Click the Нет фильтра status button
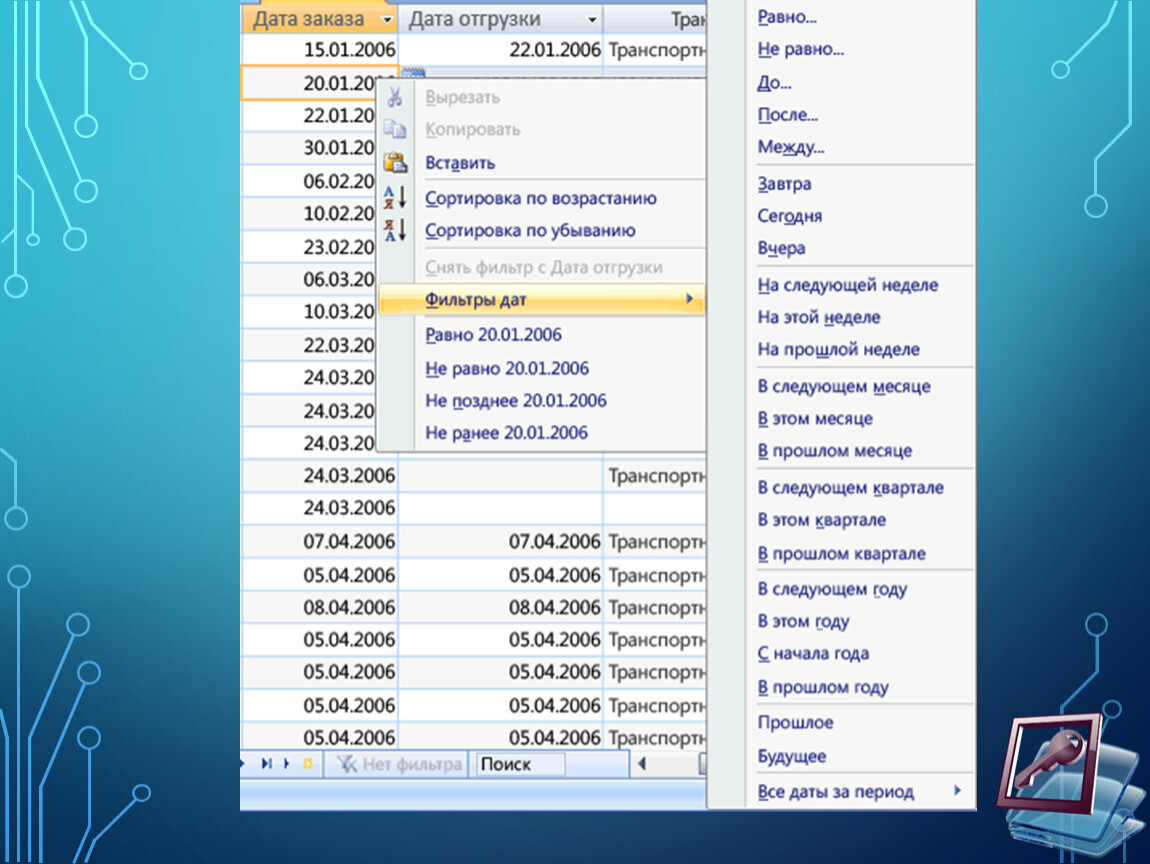 coord(399,764)
